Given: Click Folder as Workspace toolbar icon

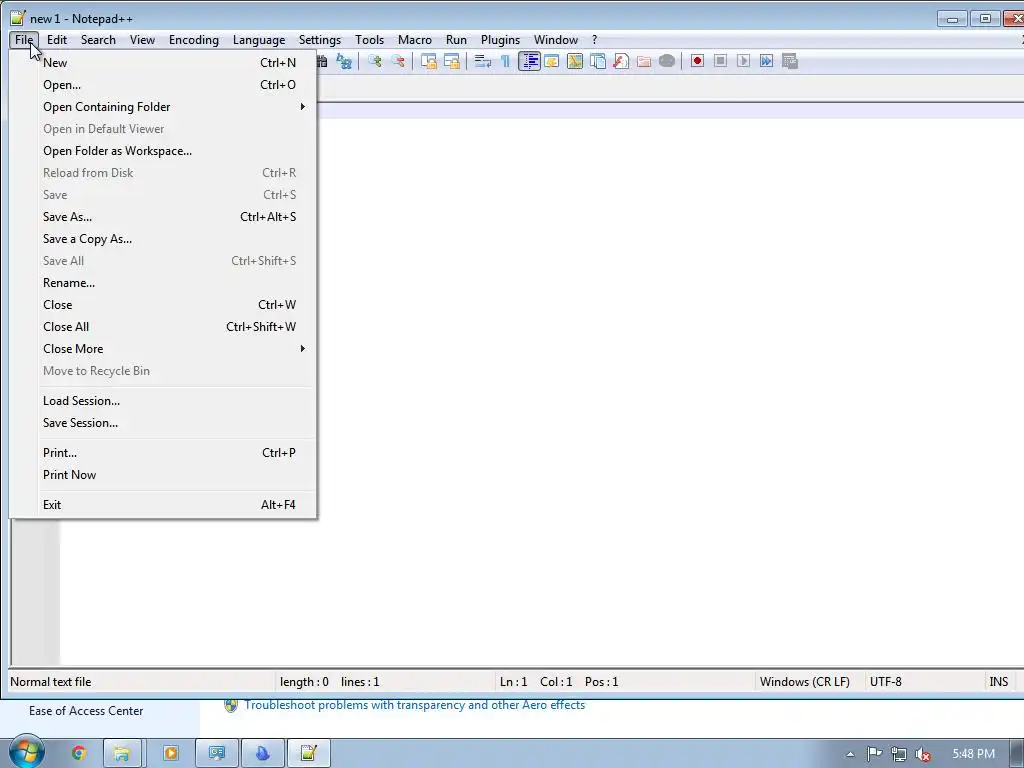Looking at the screenshot, I should tap(644, 61).
